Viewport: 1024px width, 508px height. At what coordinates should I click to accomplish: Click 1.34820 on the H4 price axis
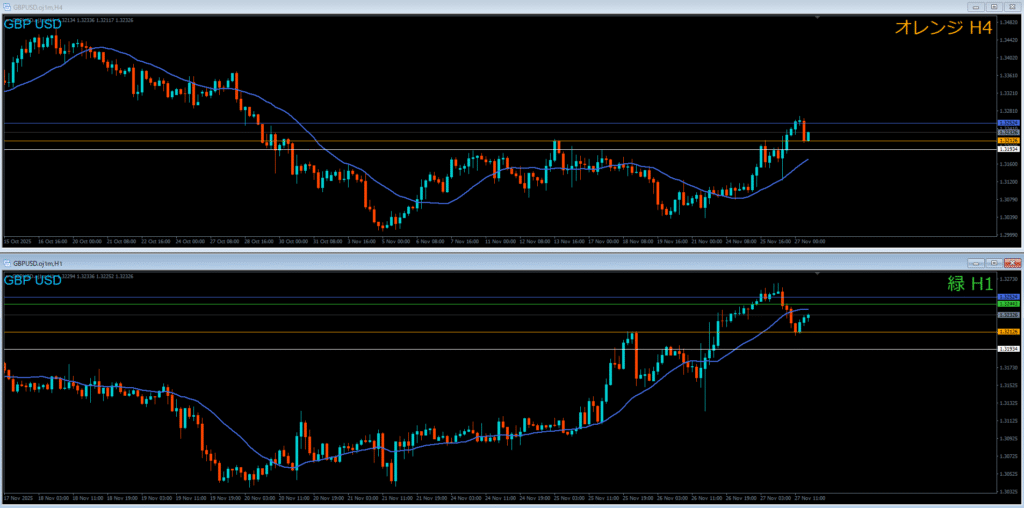(x=1009, y=22)
